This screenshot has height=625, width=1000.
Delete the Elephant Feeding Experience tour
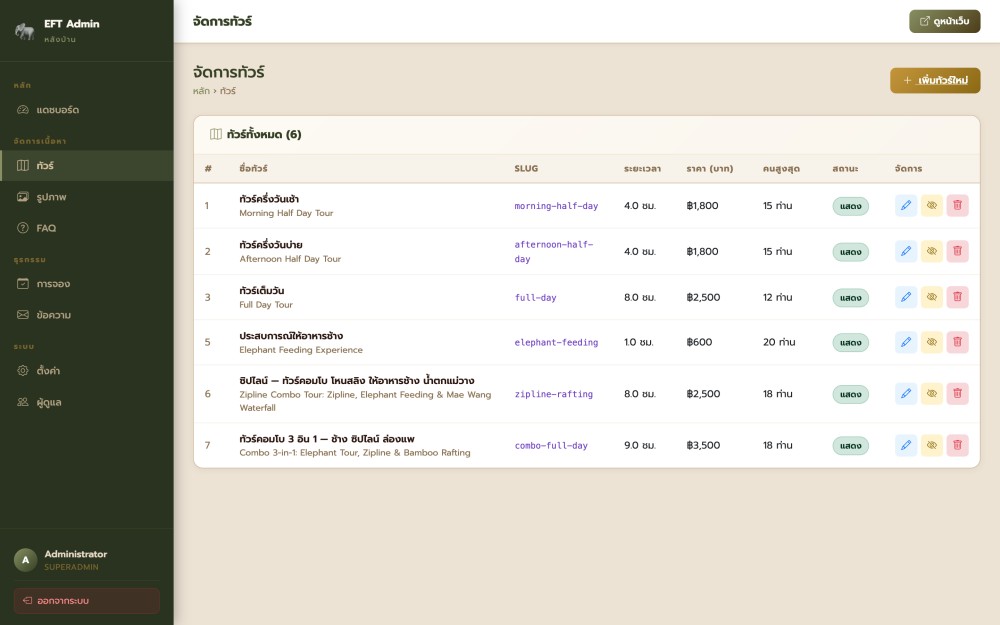coord(957,342)
